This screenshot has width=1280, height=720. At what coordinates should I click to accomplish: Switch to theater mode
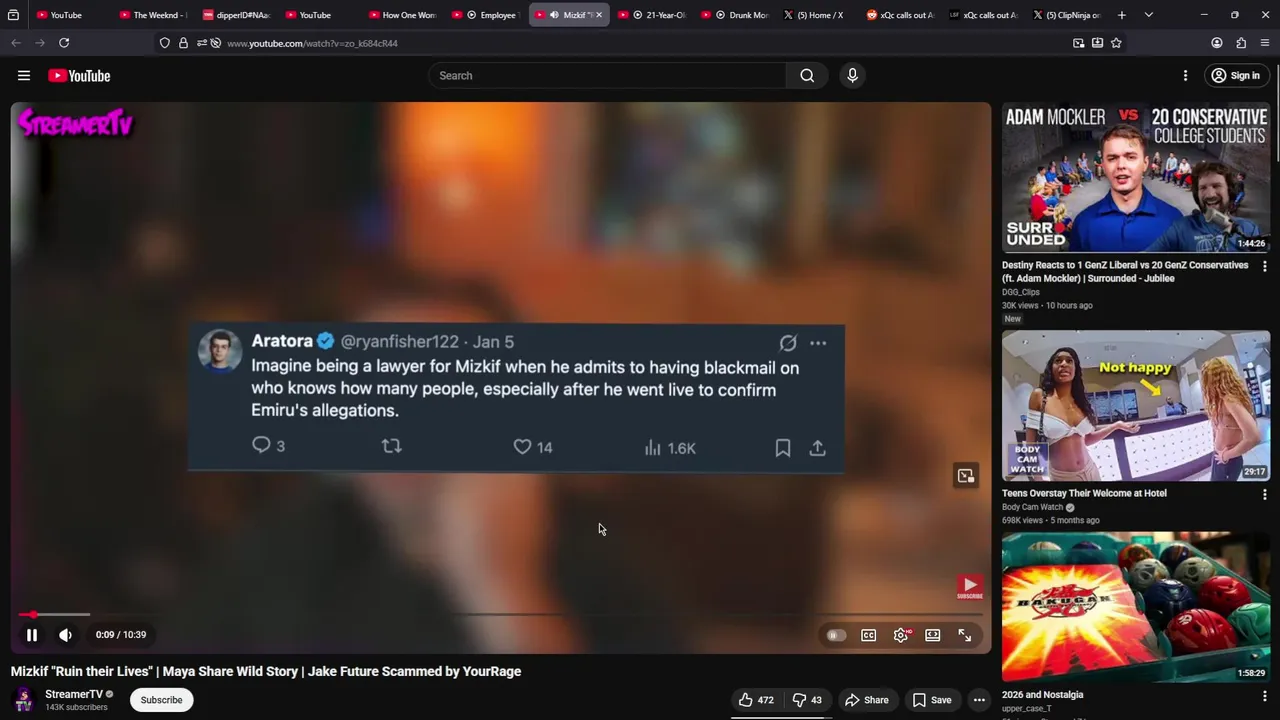(x=933, y=635)
